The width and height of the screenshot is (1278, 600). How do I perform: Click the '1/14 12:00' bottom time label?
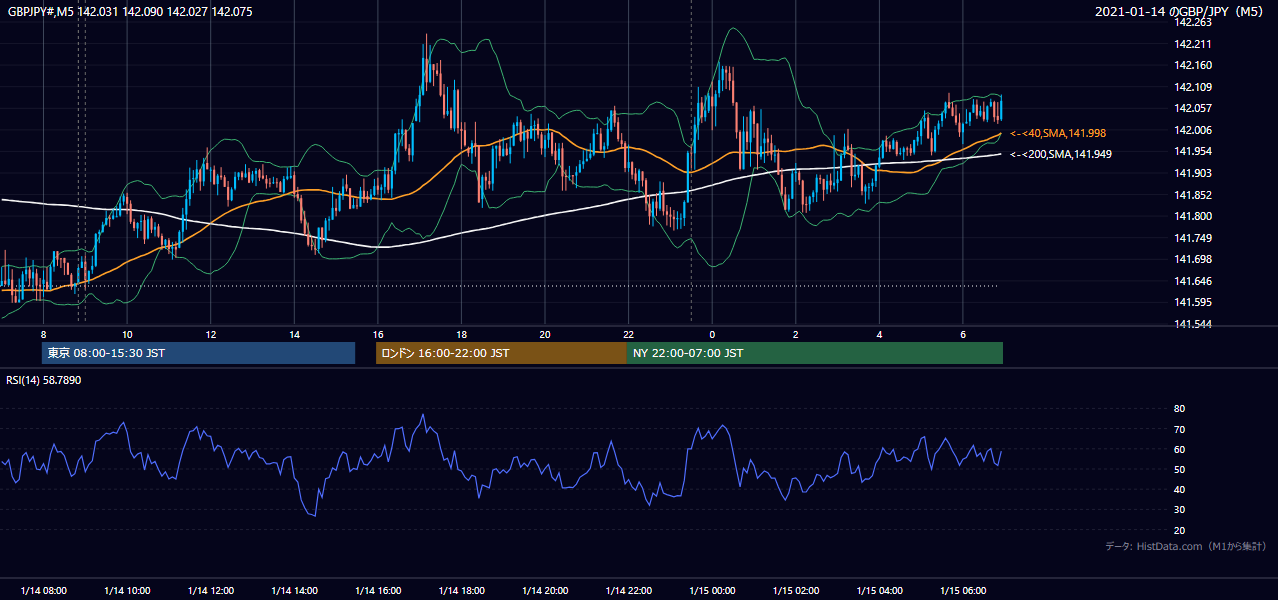point(210,591)
